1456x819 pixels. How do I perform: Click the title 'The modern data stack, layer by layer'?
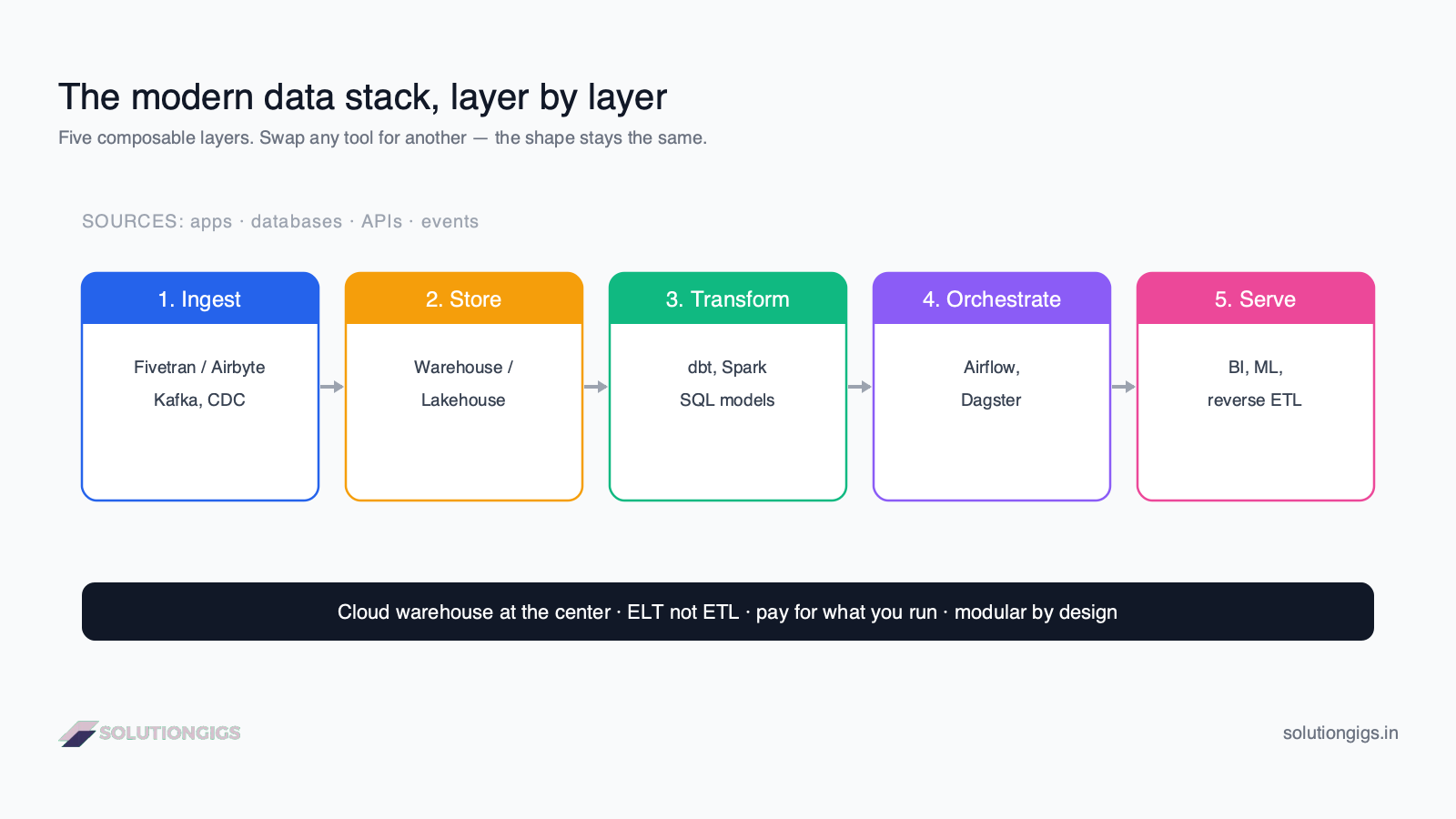[x=362, y=97]
